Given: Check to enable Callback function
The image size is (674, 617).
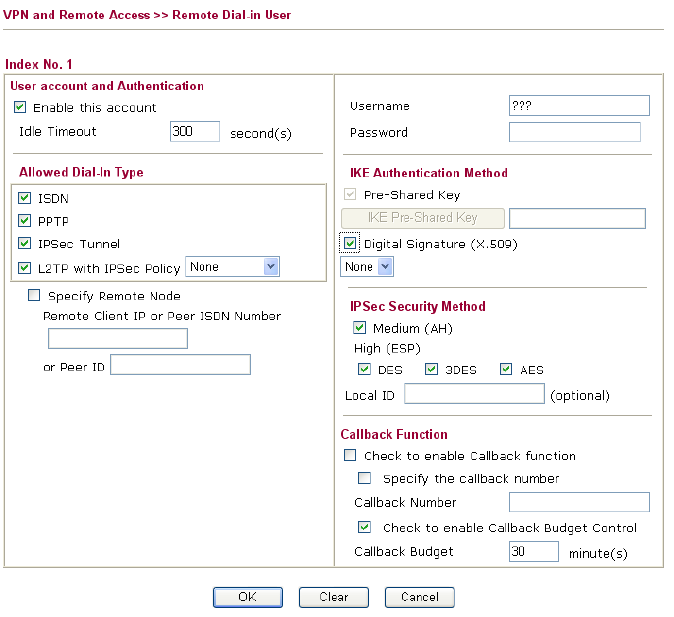Looking at the screenshot, I should 350,455.
